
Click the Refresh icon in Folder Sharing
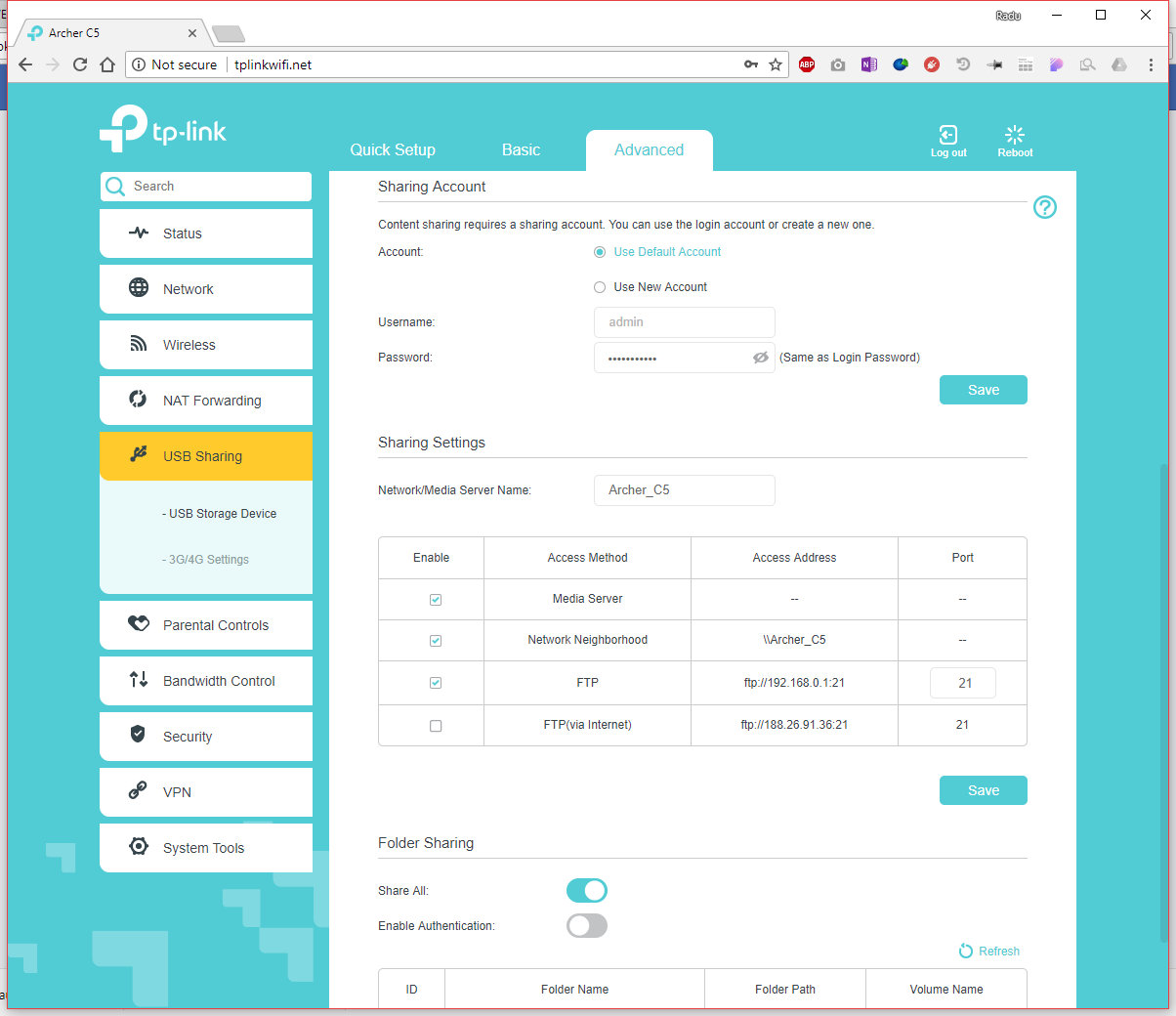pyautogui.click(x=965, y=951)
